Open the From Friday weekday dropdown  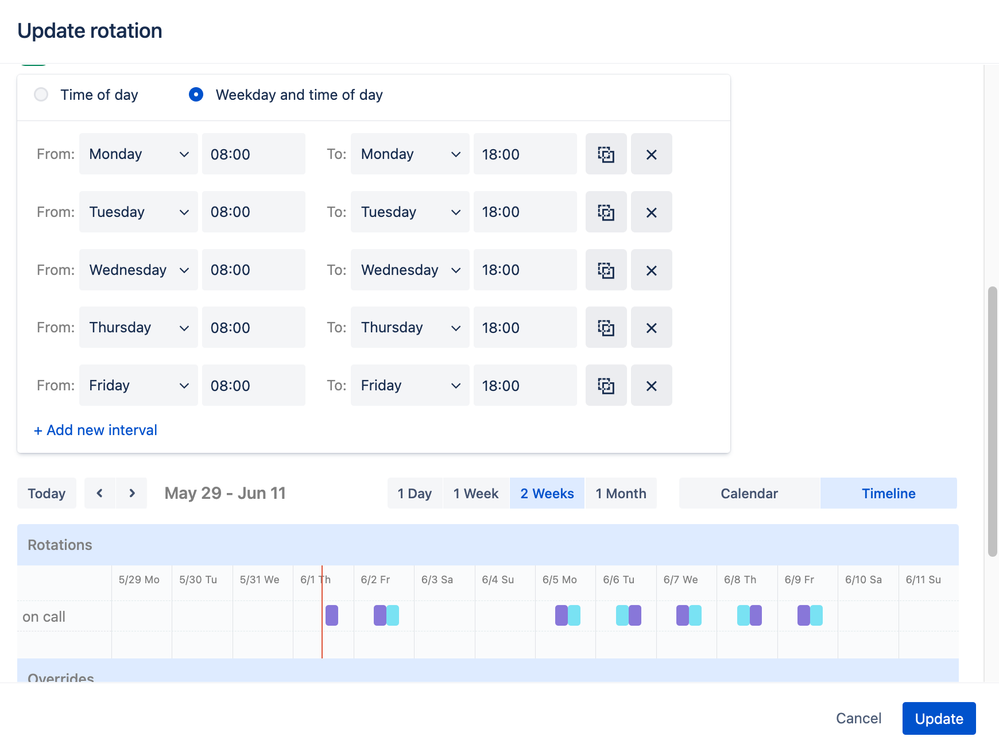click(138, 385)
